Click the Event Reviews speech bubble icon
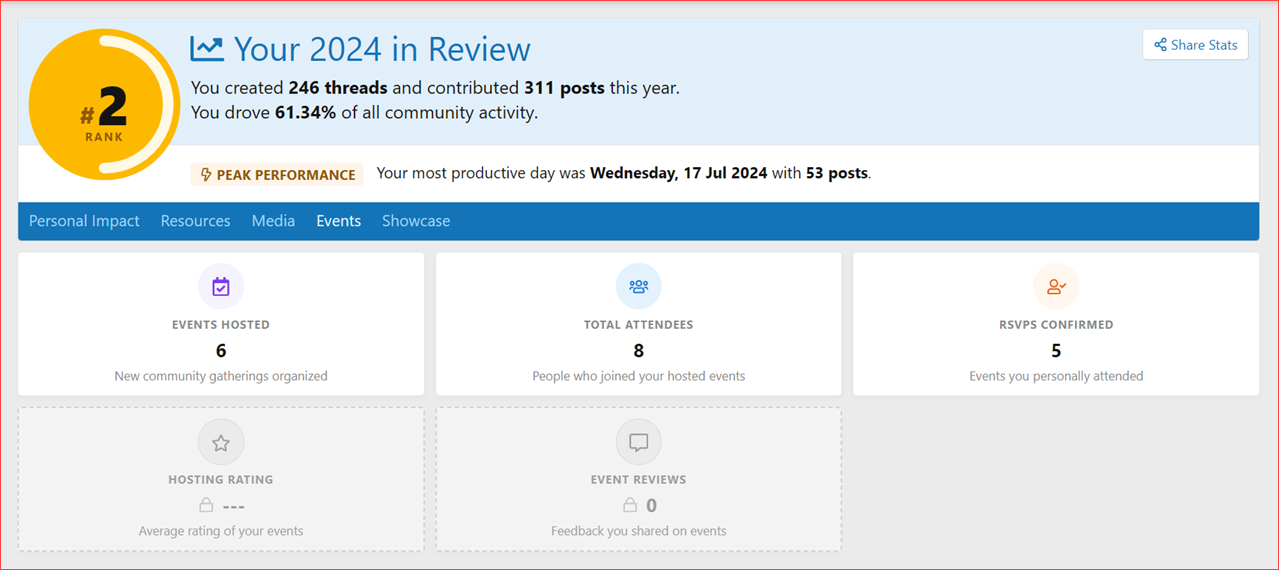This screenshot has width=1279, height=570. point(639,442)
